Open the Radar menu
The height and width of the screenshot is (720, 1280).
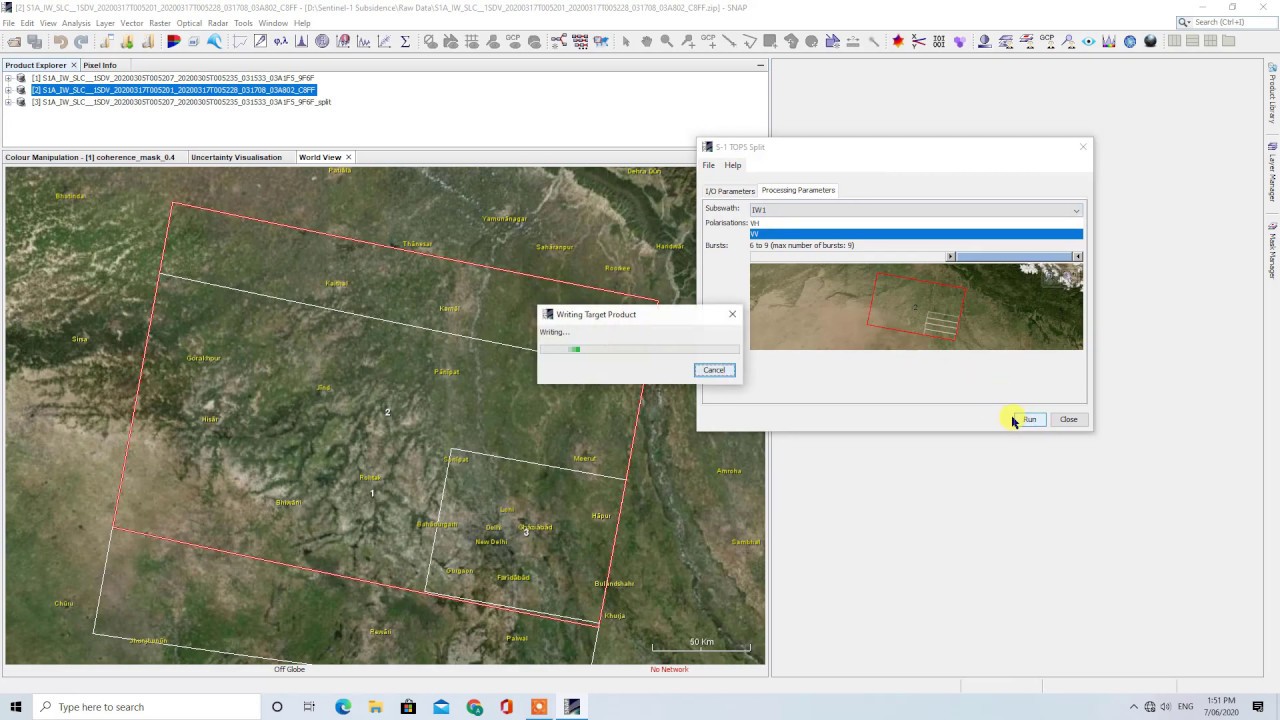[218, 23]
